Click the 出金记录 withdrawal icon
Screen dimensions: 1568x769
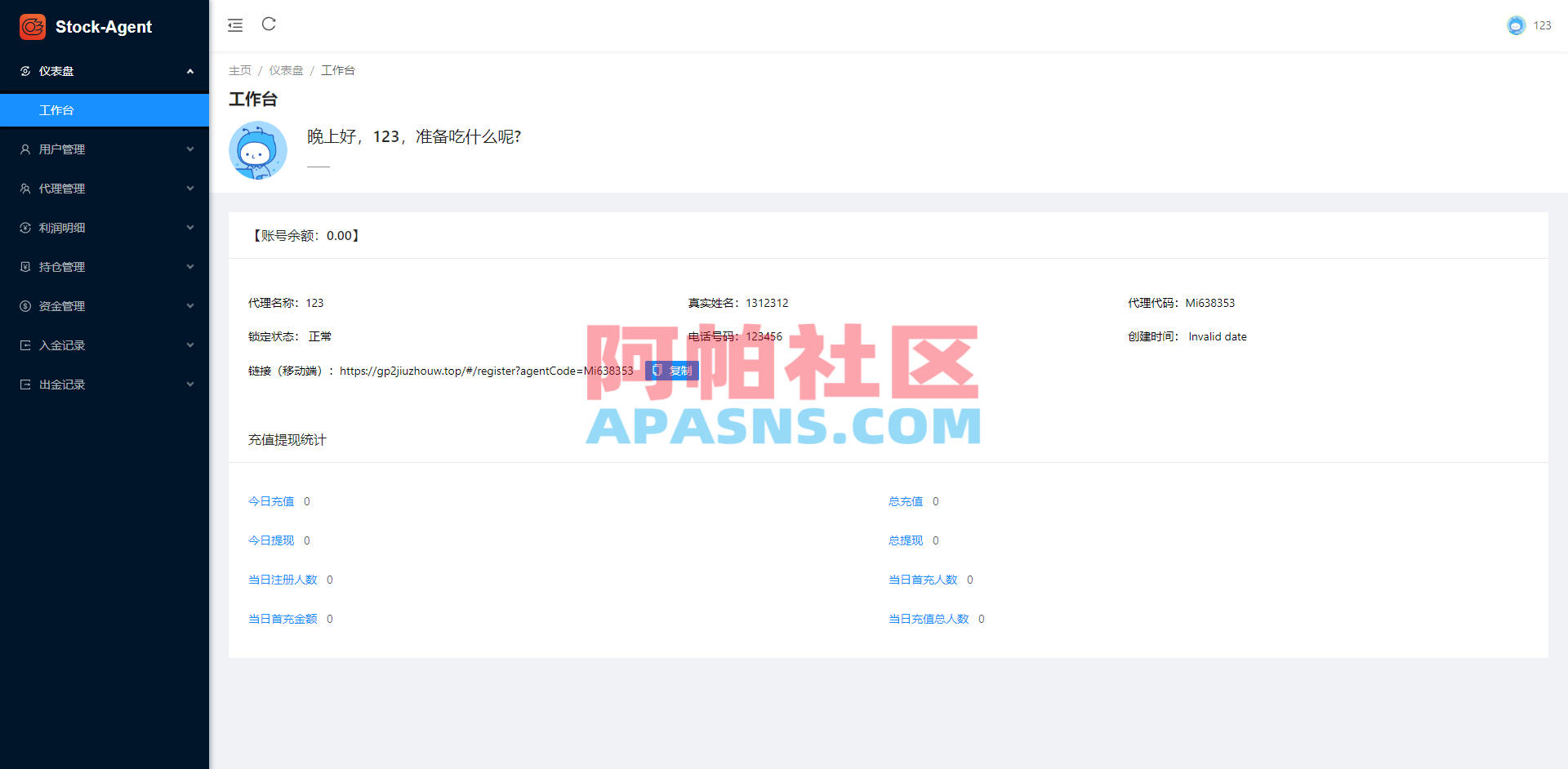click(x=25, y=384)
